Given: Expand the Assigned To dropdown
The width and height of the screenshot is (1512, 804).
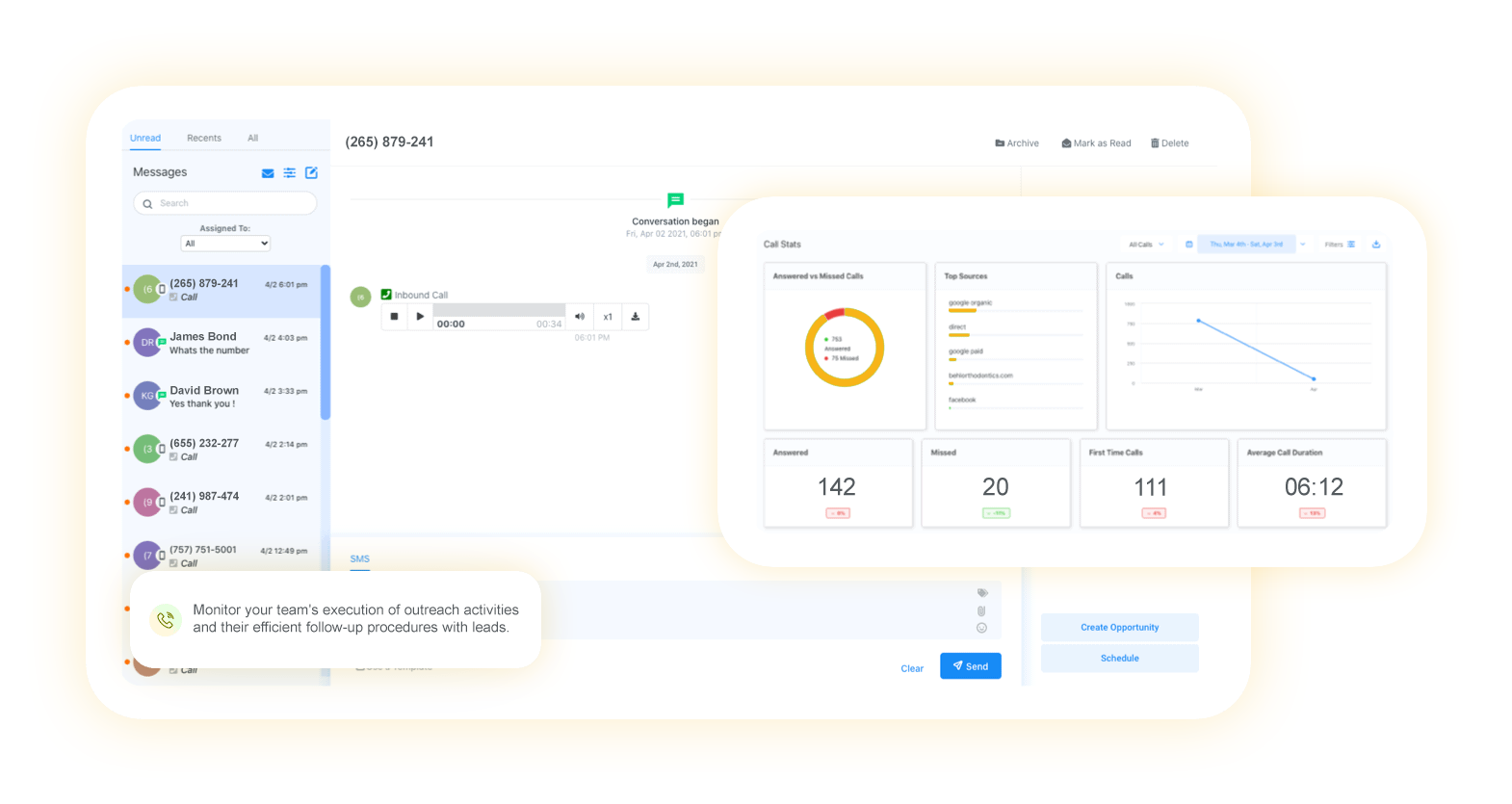Looking at the screenshot, I should 225,244.
